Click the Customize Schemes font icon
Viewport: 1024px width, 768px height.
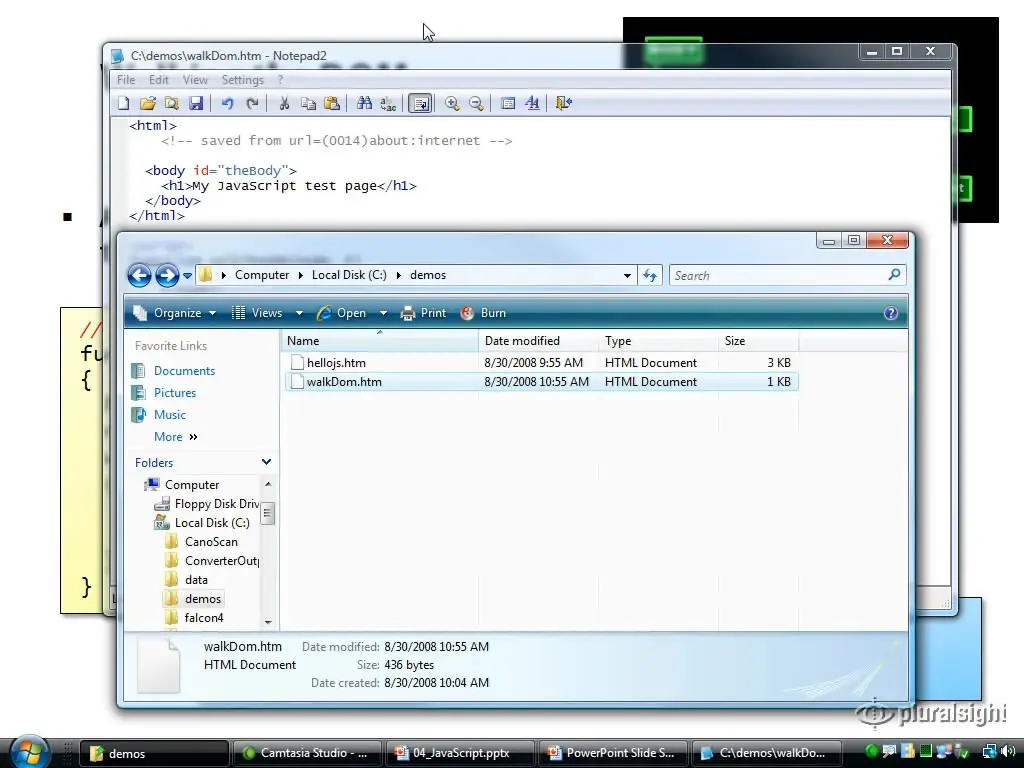click(532, 103)
